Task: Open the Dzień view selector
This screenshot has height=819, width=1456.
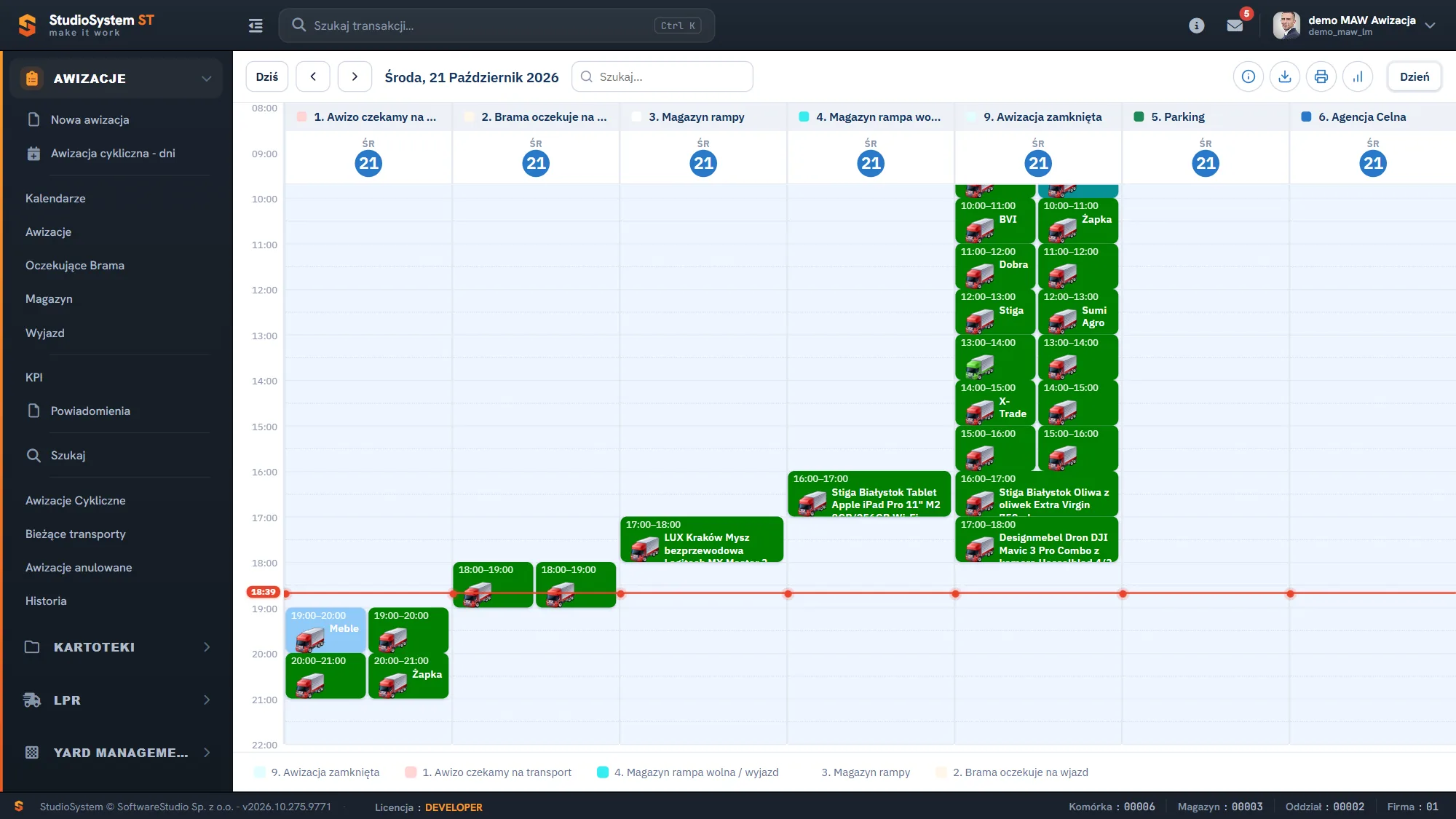Action: coord(1414,76)
